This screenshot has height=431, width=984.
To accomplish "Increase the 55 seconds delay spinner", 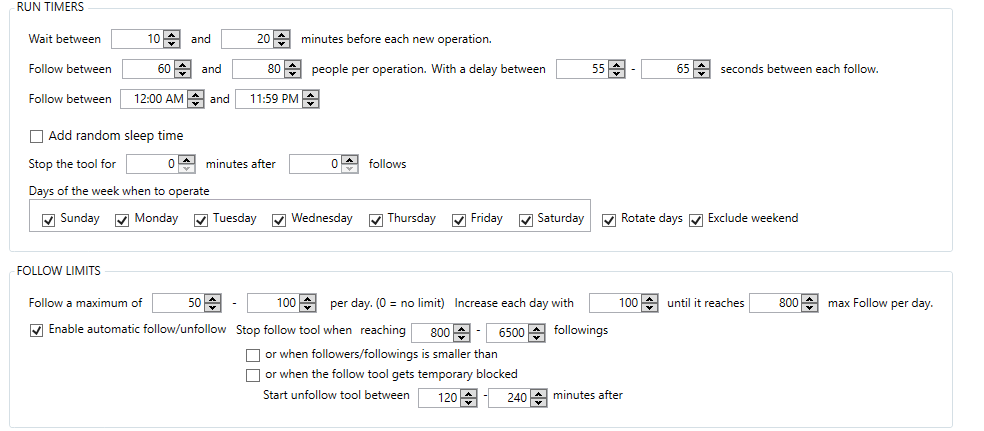I will [617, 65].
